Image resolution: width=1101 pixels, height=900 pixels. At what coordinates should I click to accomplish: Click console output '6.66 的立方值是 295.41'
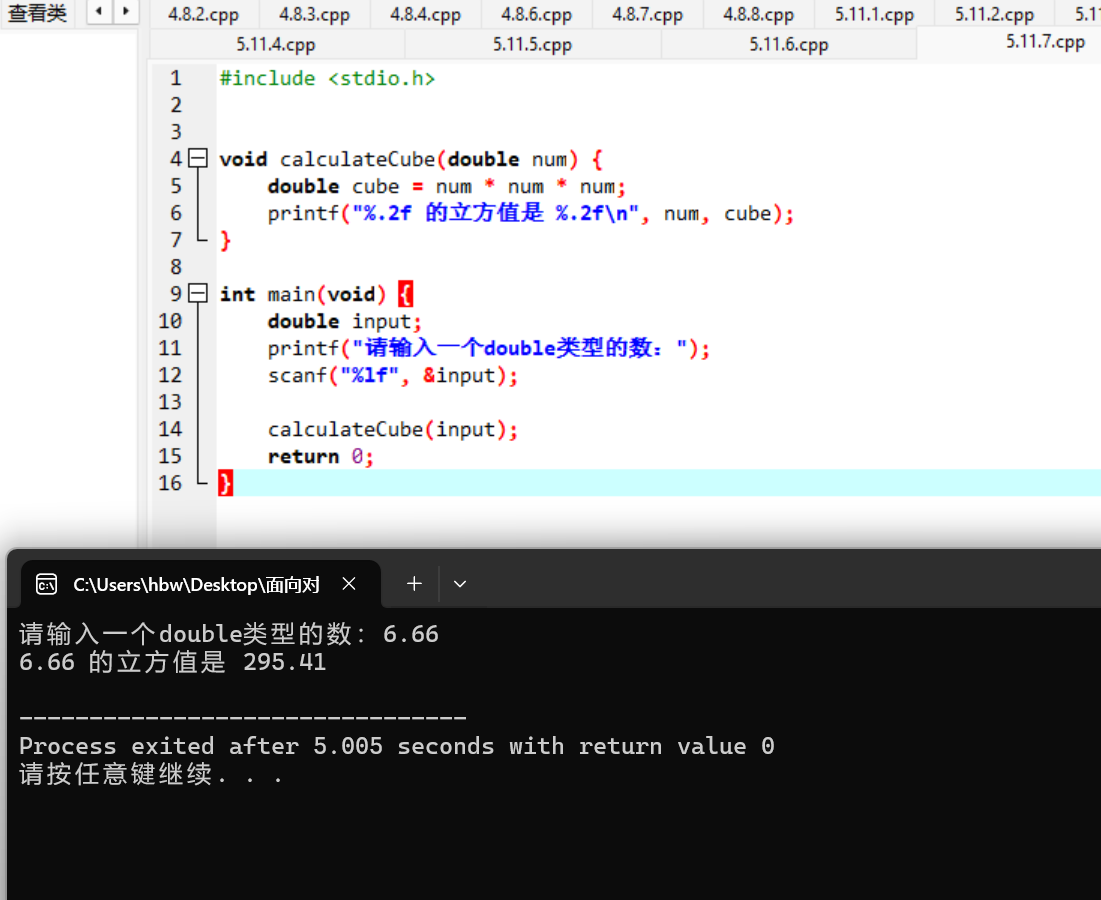pyautogui.click(x=173, y=662)
